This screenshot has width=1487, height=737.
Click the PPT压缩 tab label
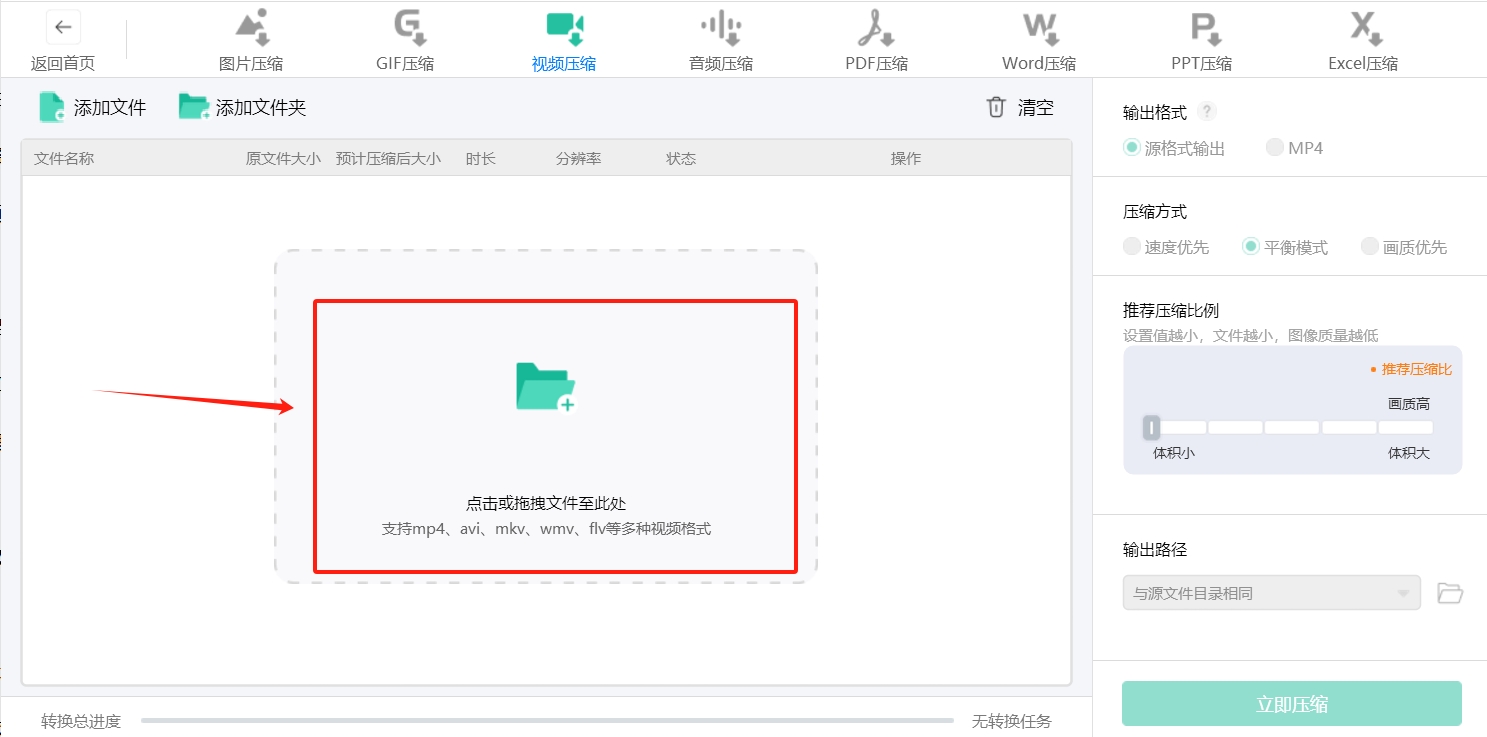(x=1202, y=64)
